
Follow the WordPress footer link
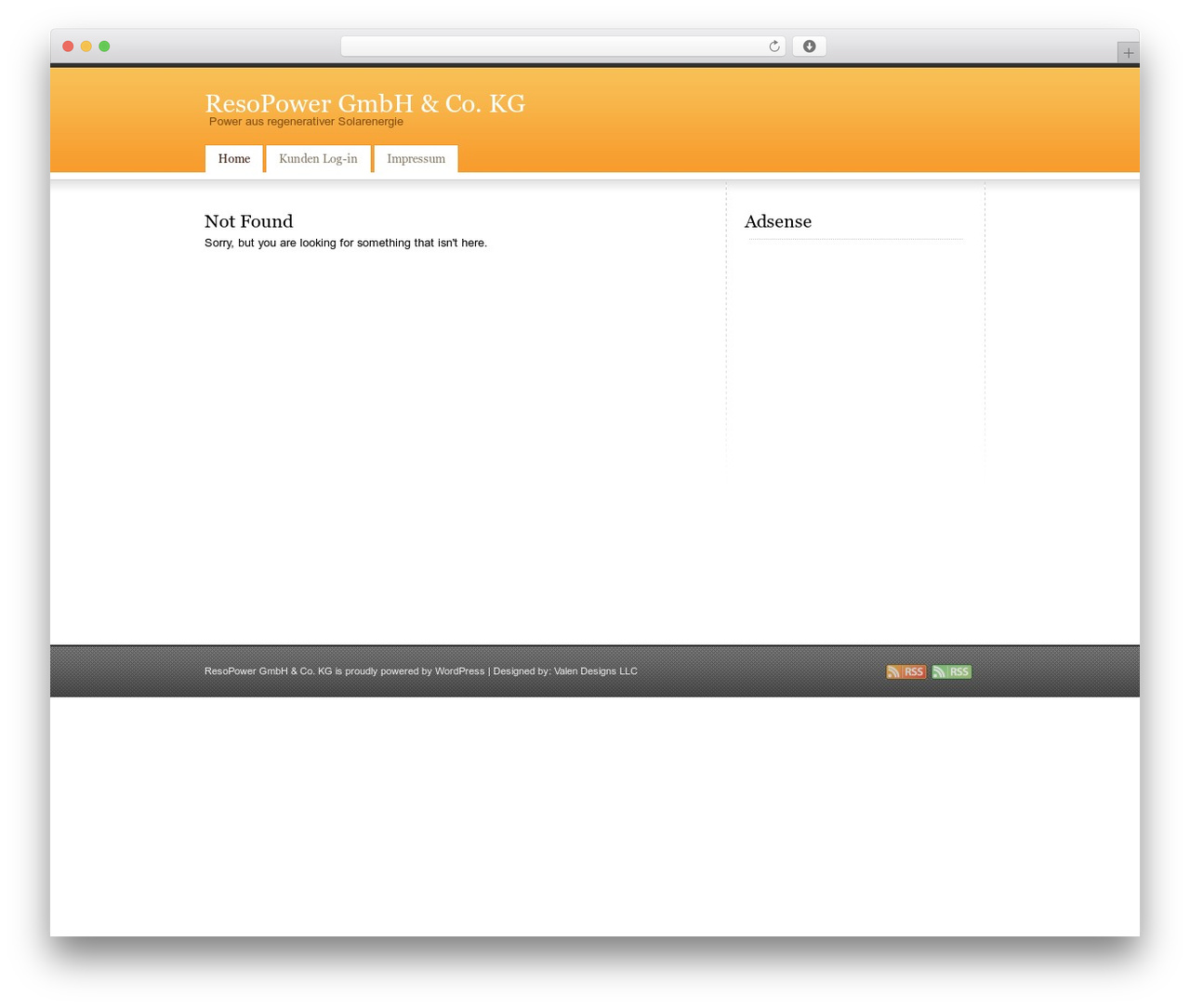(459, 671)
